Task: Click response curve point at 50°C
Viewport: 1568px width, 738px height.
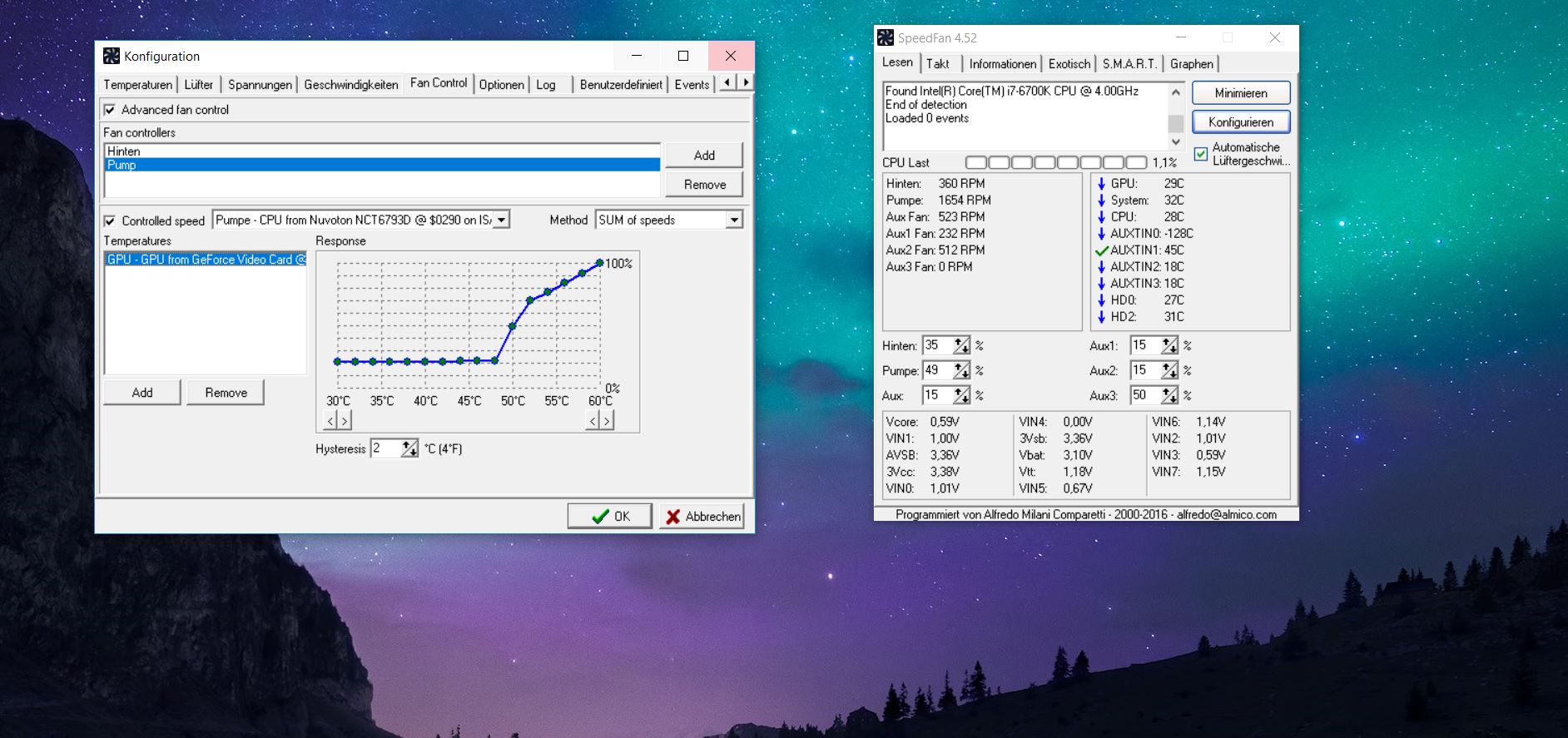Action: (x=512, y=326)
